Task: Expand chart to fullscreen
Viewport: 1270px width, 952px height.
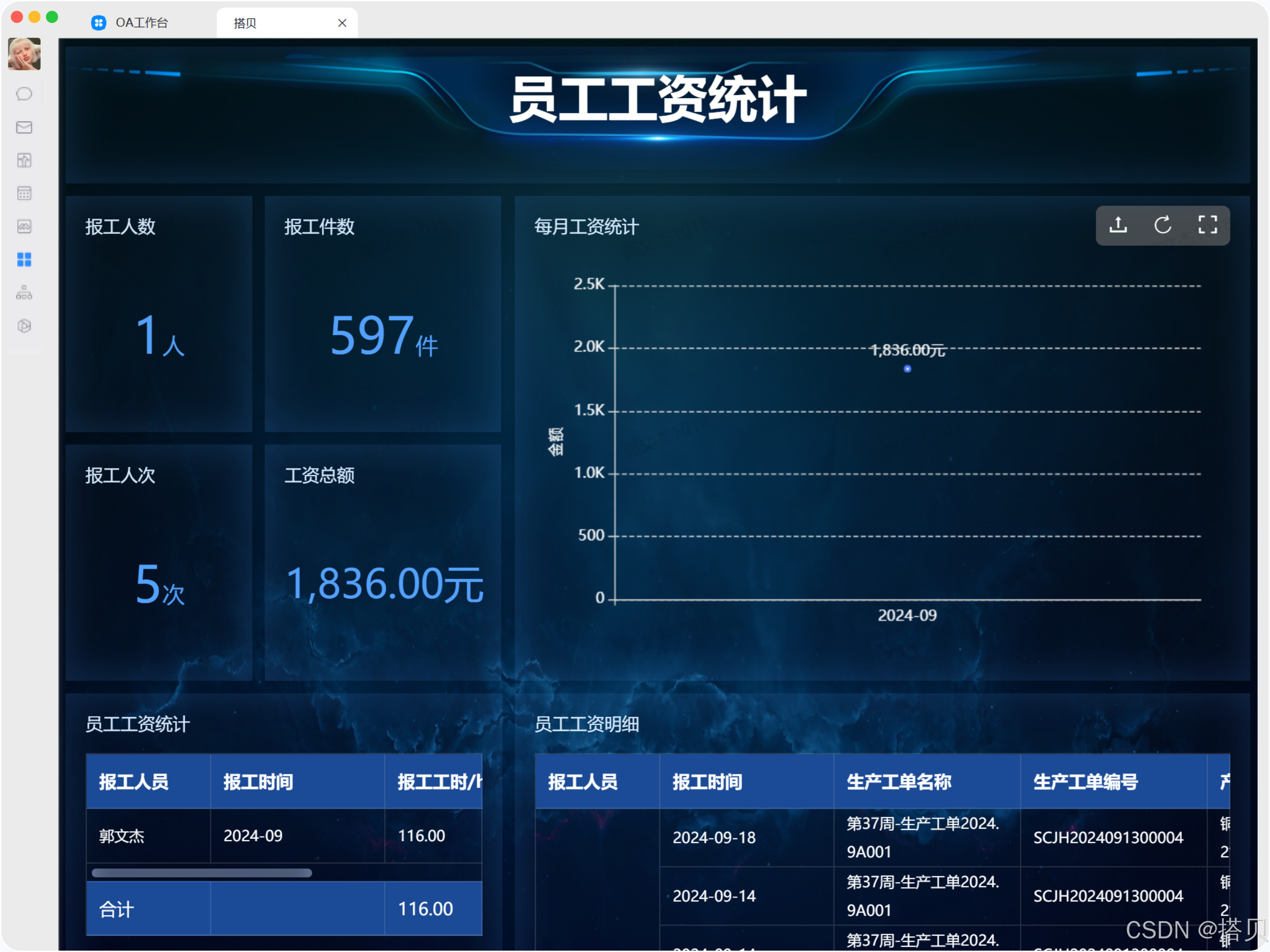Action: point(1207,225)
